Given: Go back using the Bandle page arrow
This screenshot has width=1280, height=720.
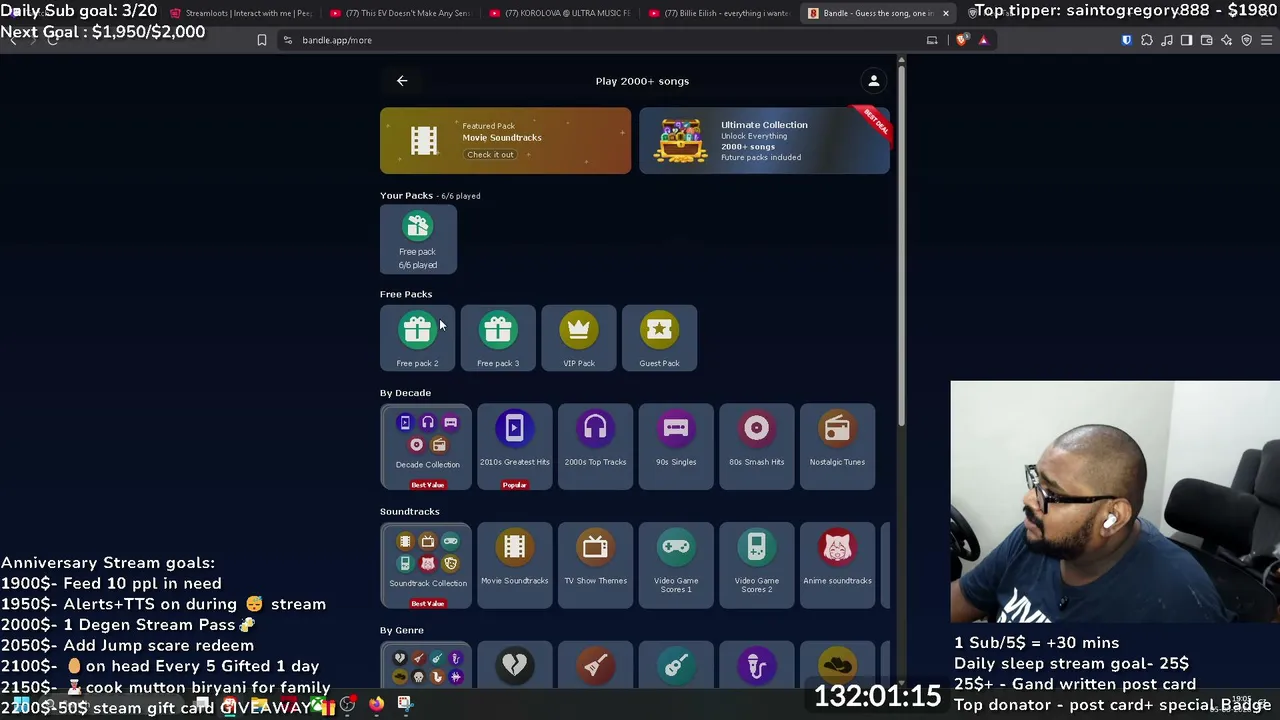Looking at the screenshot, I should click(402, 81).
